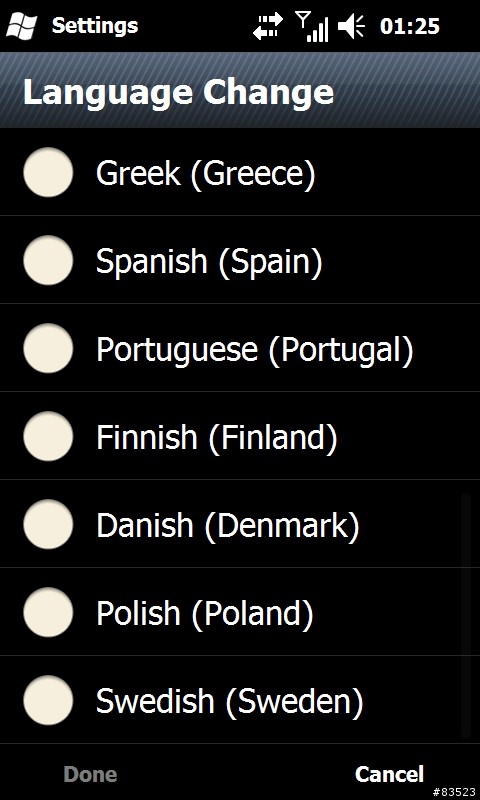This screenshot has width=480, height=800.
Task: Click the Language Change header
Action: tap(179, 92)
